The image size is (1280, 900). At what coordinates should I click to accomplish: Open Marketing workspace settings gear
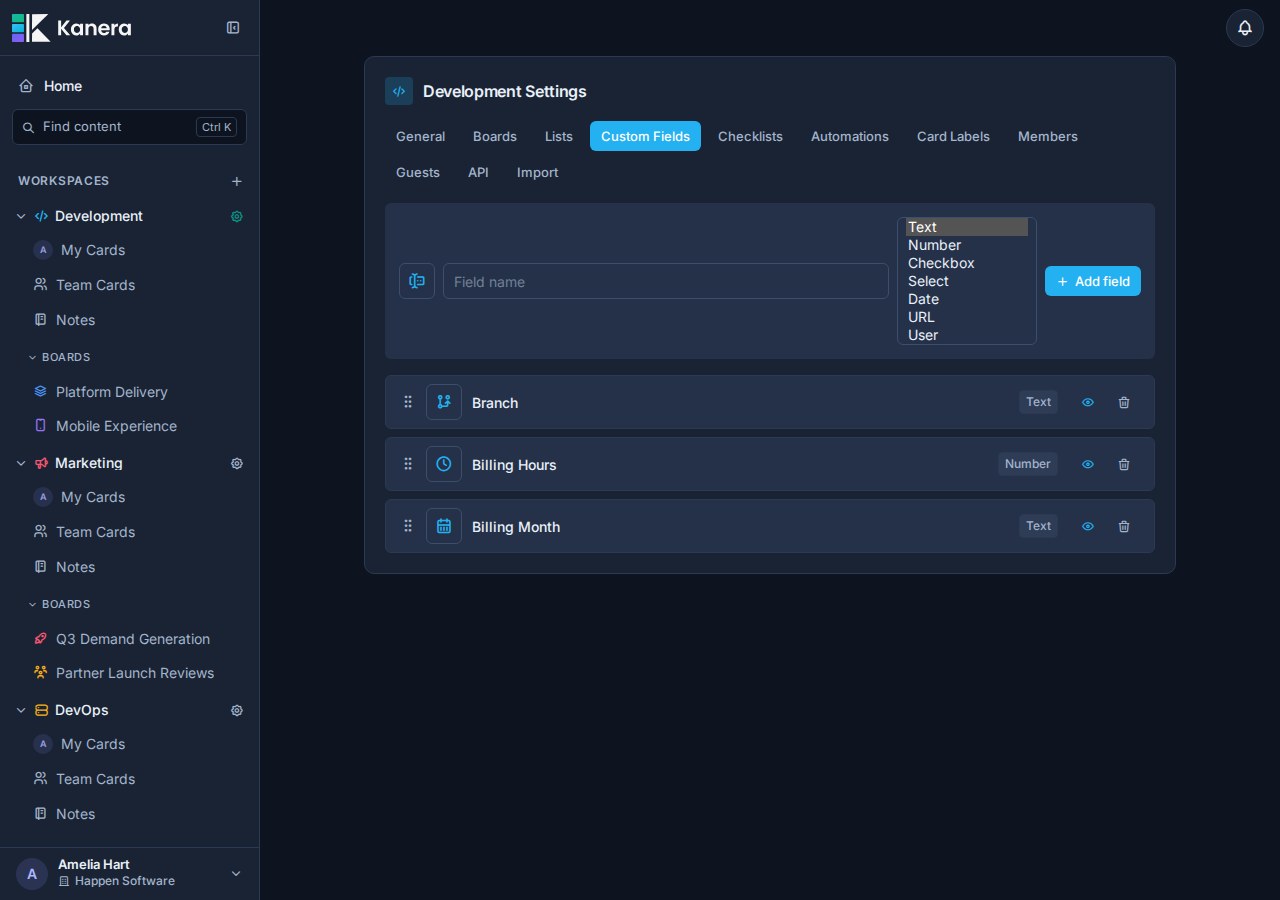(237, 463)
